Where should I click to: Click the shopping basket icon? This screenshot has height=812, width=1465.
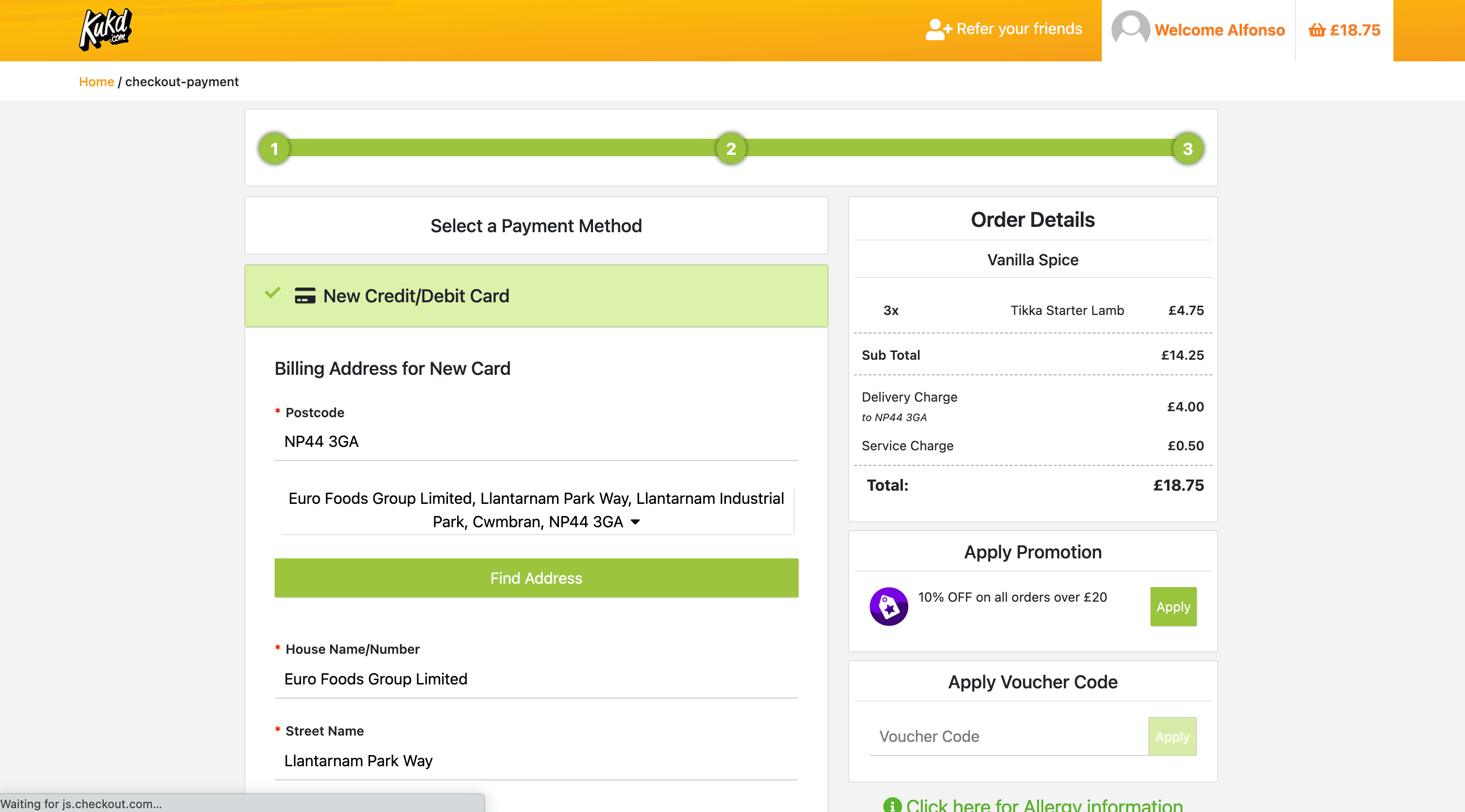coord(1317,30)
